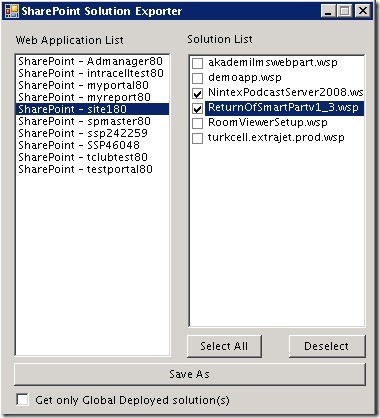Viewport: 380px width, 418px height.
Task: Select SharePoint - Admanager80 web application
Action: (x=92, y=61)
